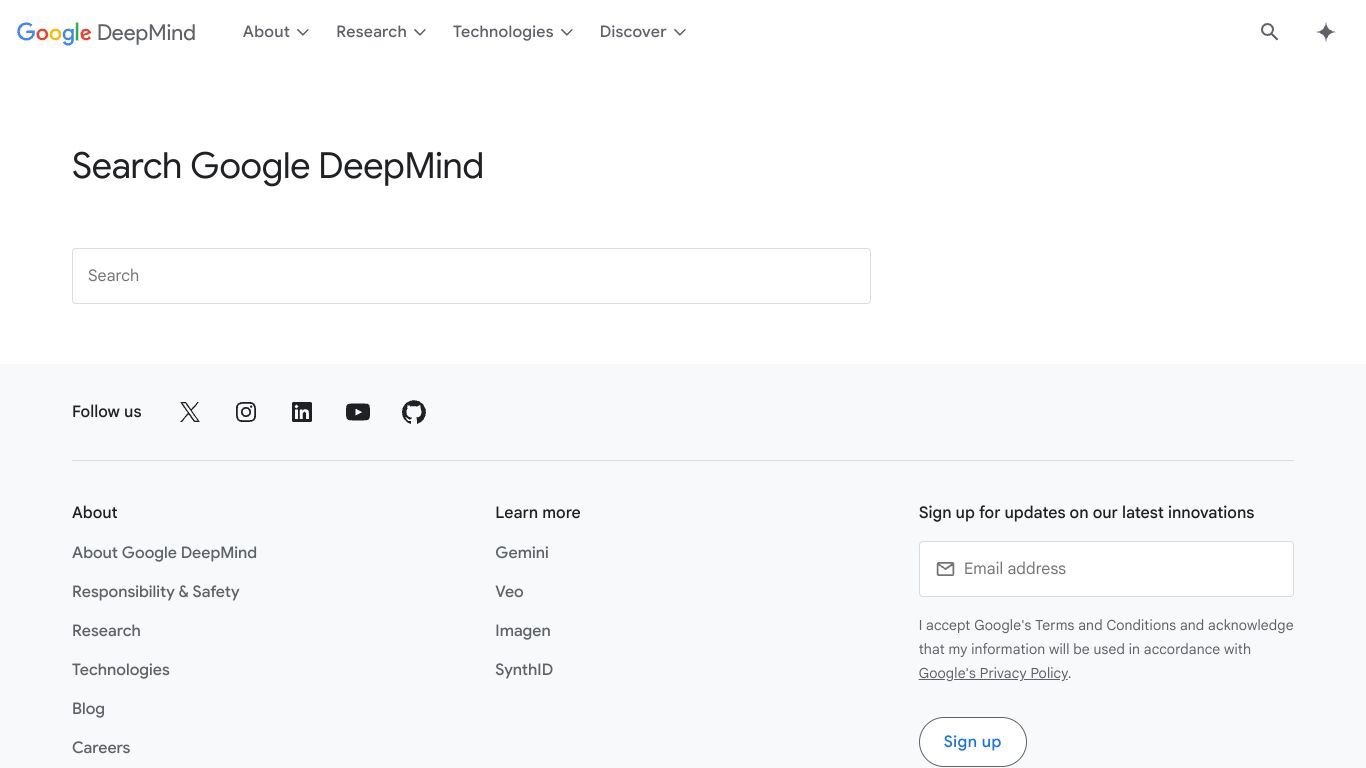Open the Research footer link
1366x768 pixels.
coord(106,631)
